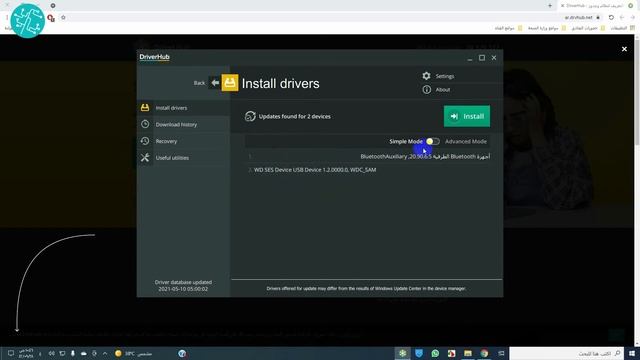
Task: Reload the page in the browser
Action: coord(611,18)
